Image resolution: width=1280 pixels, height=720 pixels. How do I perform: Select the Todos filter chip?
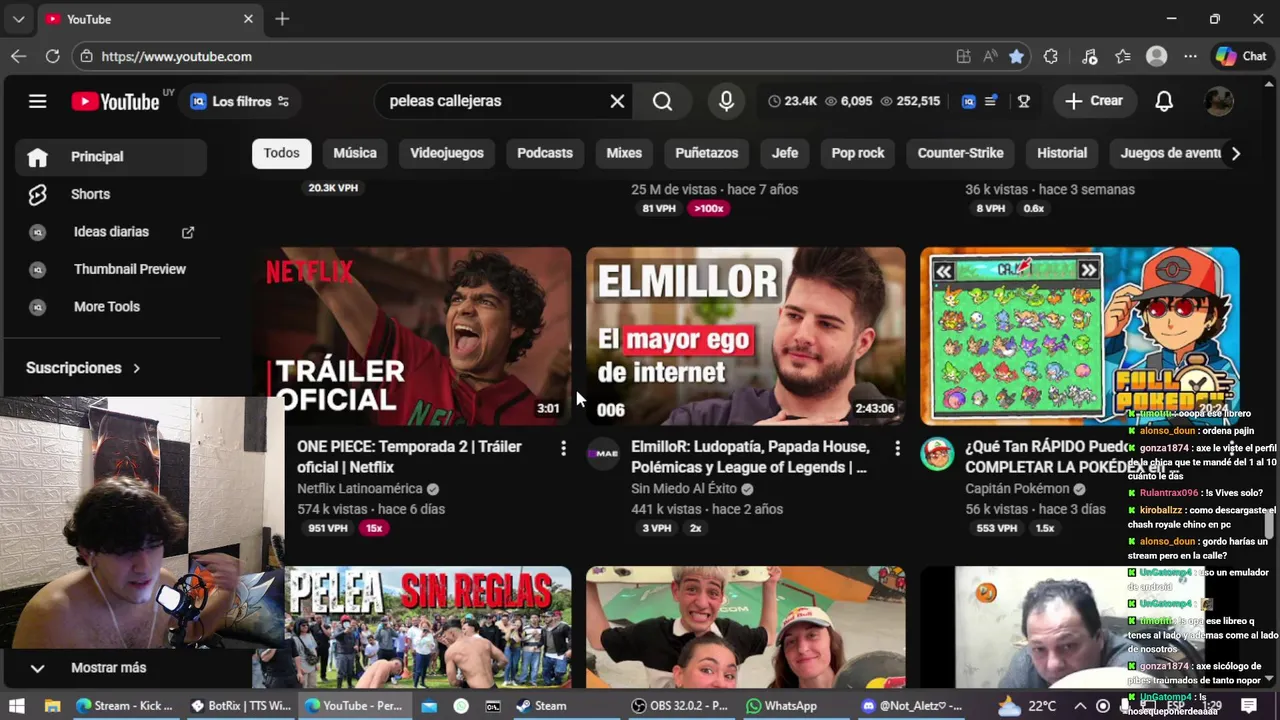(281, 153)
